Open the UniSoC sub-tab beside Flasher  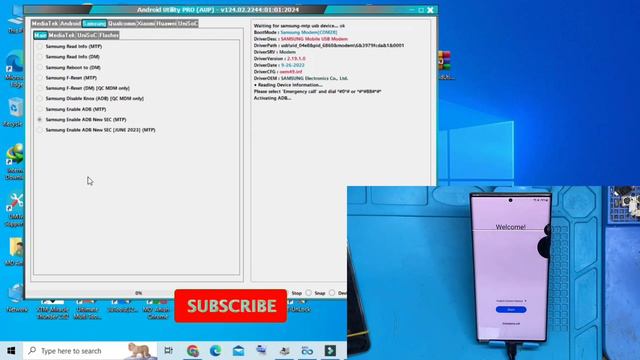tap(87, 36)
